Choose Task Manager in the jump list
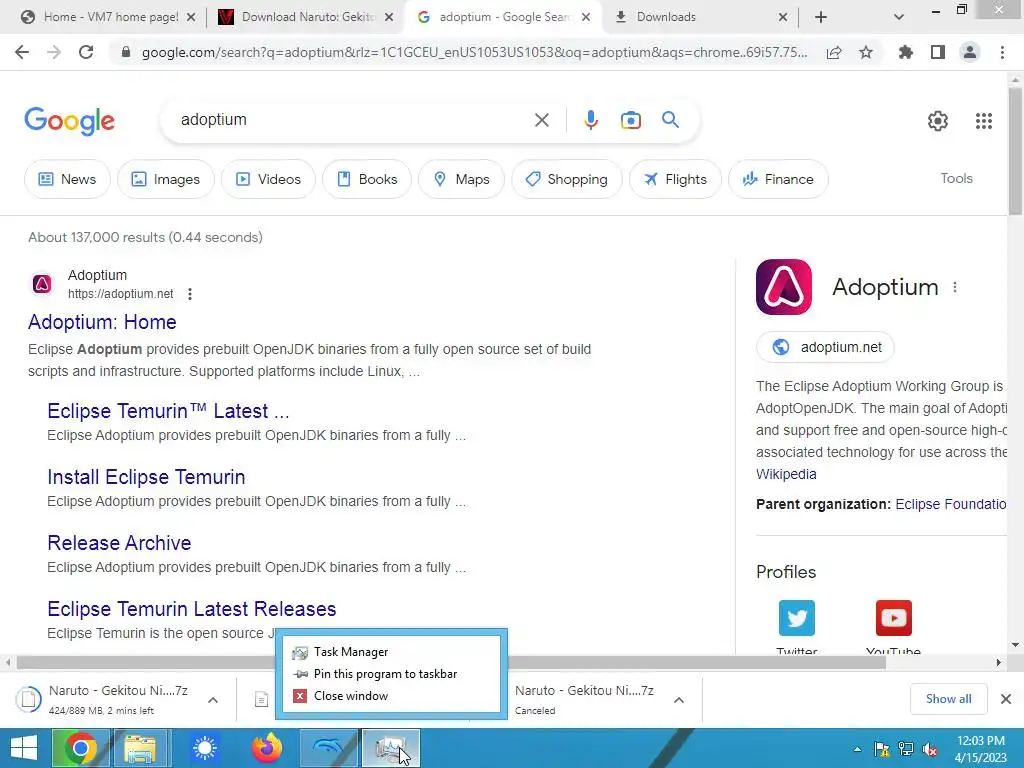The width and height of the screenshot is (1024, 768). (390, 652)
